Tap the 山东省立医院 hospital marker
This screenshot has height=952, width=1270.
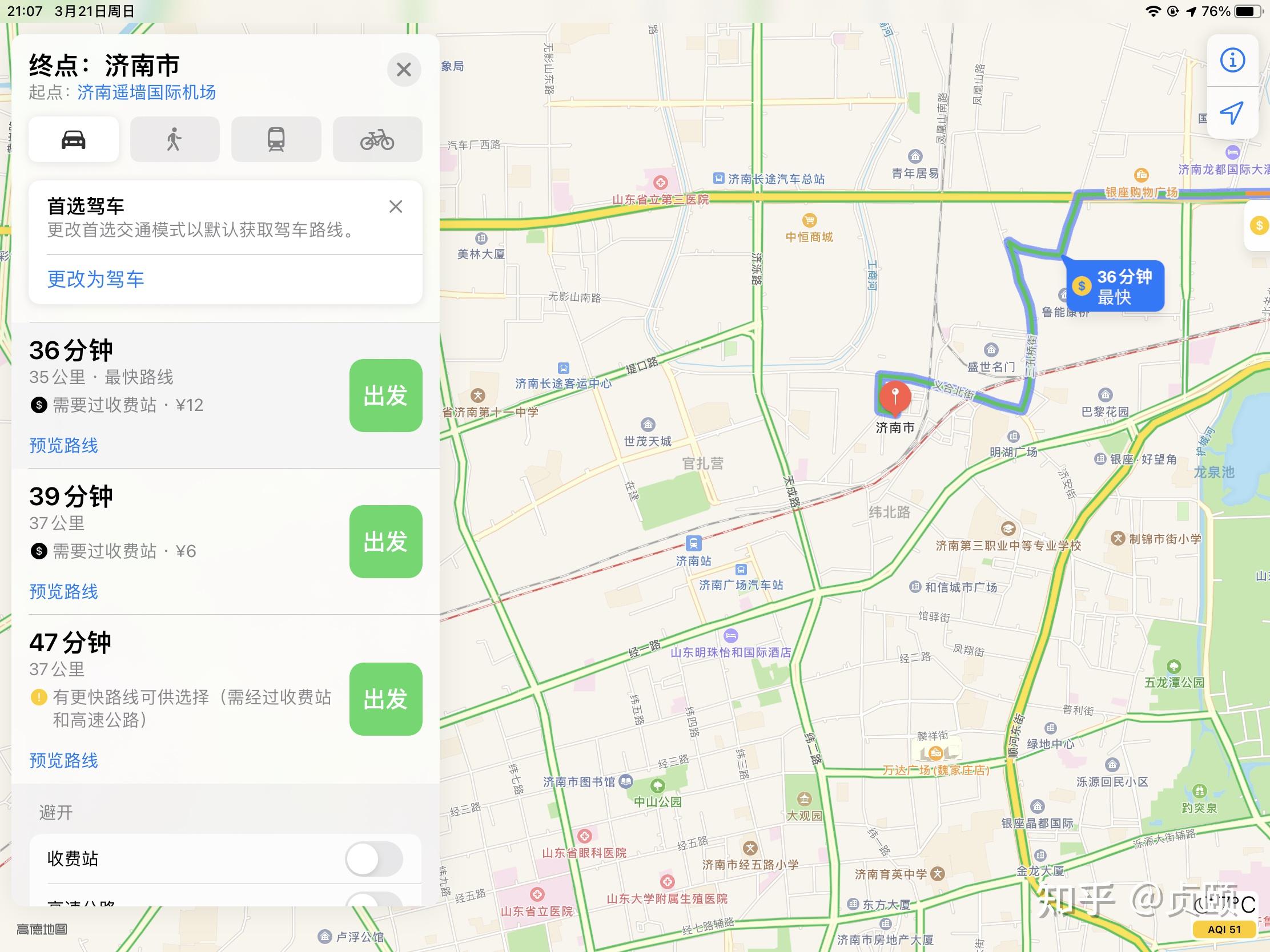pyautogui.click(x=537, y=894)
